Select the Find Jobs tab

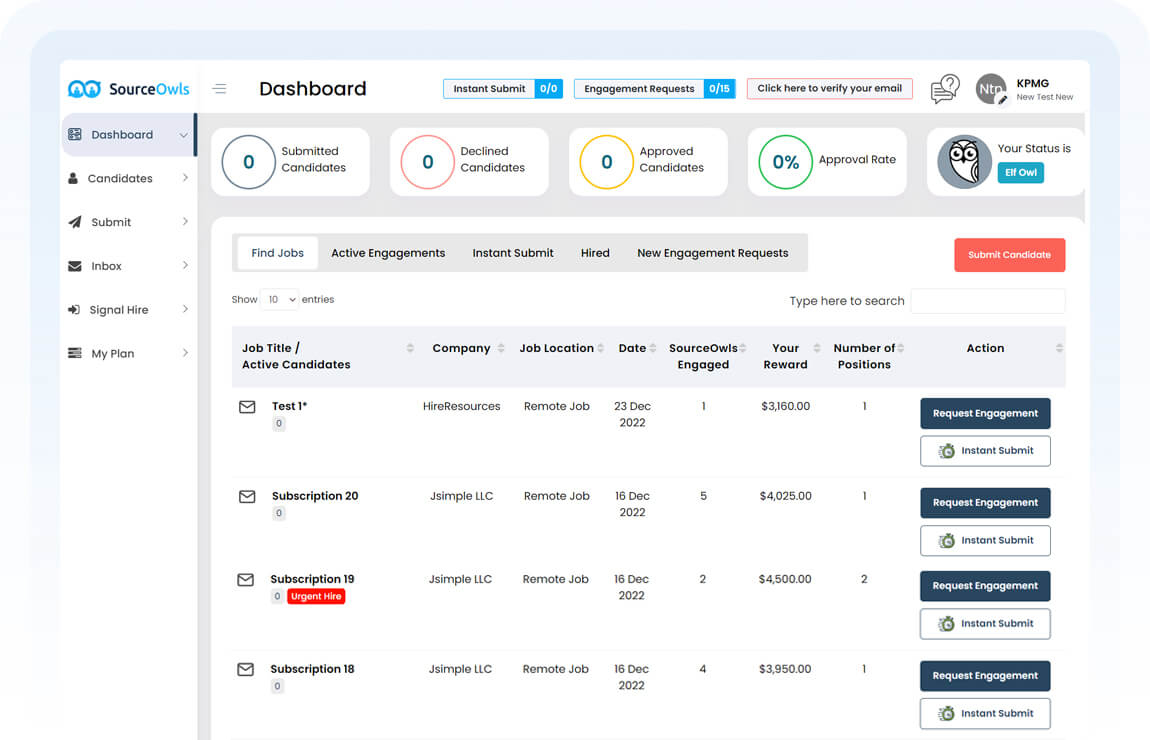[277, 253]
